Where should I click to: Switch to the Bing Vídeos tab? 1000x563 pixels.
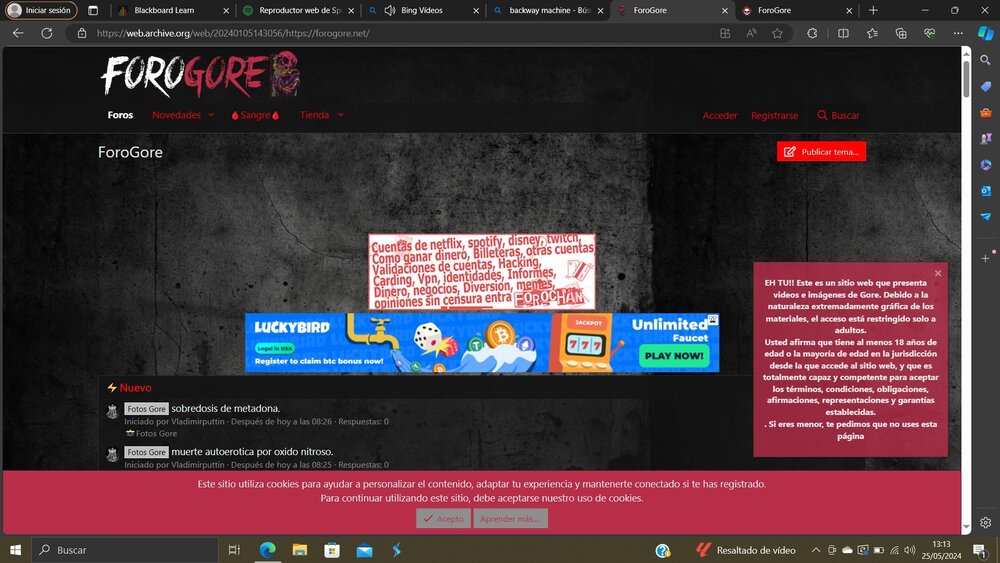[x=423, y=10]
